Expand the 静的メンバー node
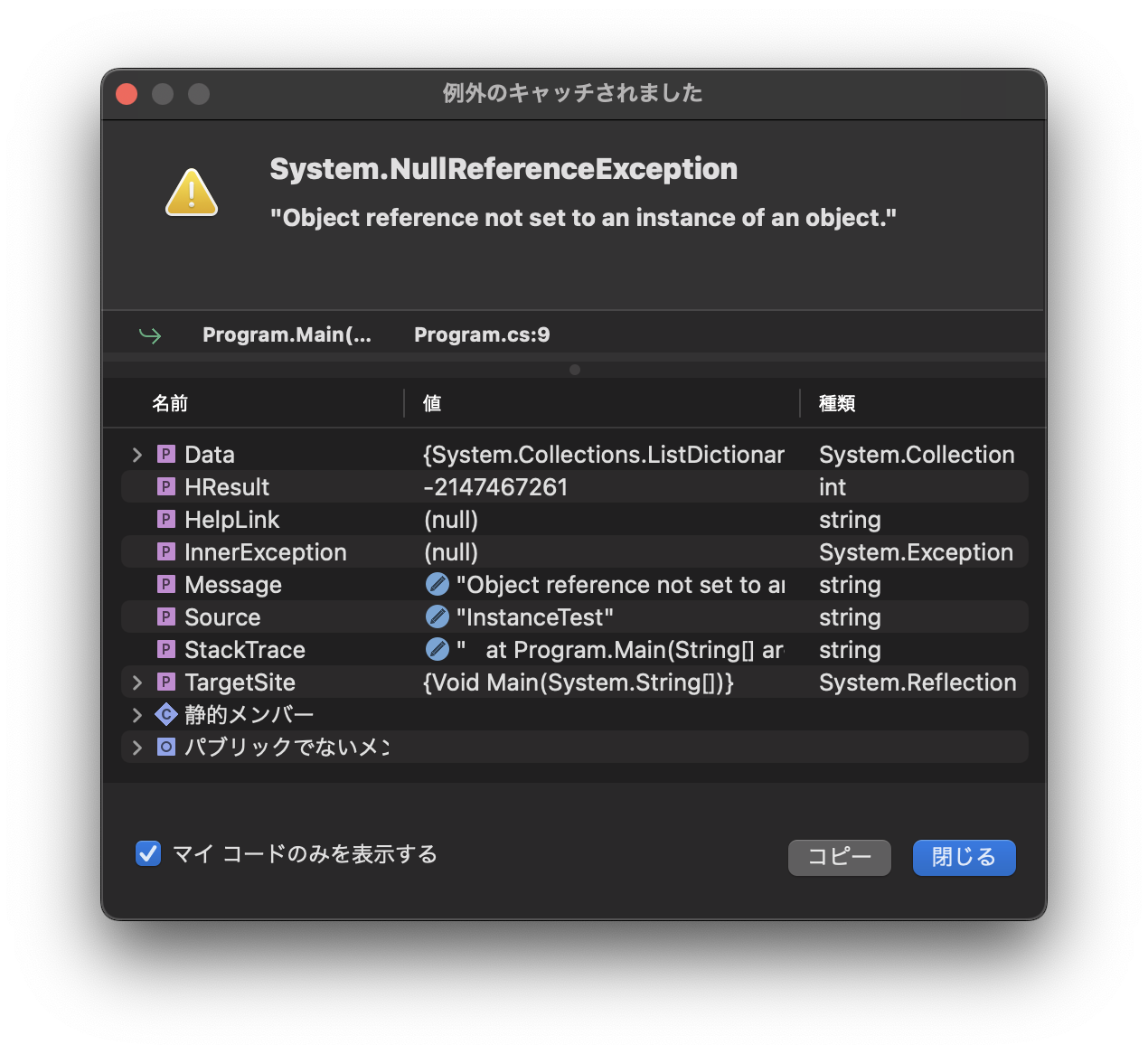 coord(136,714)
